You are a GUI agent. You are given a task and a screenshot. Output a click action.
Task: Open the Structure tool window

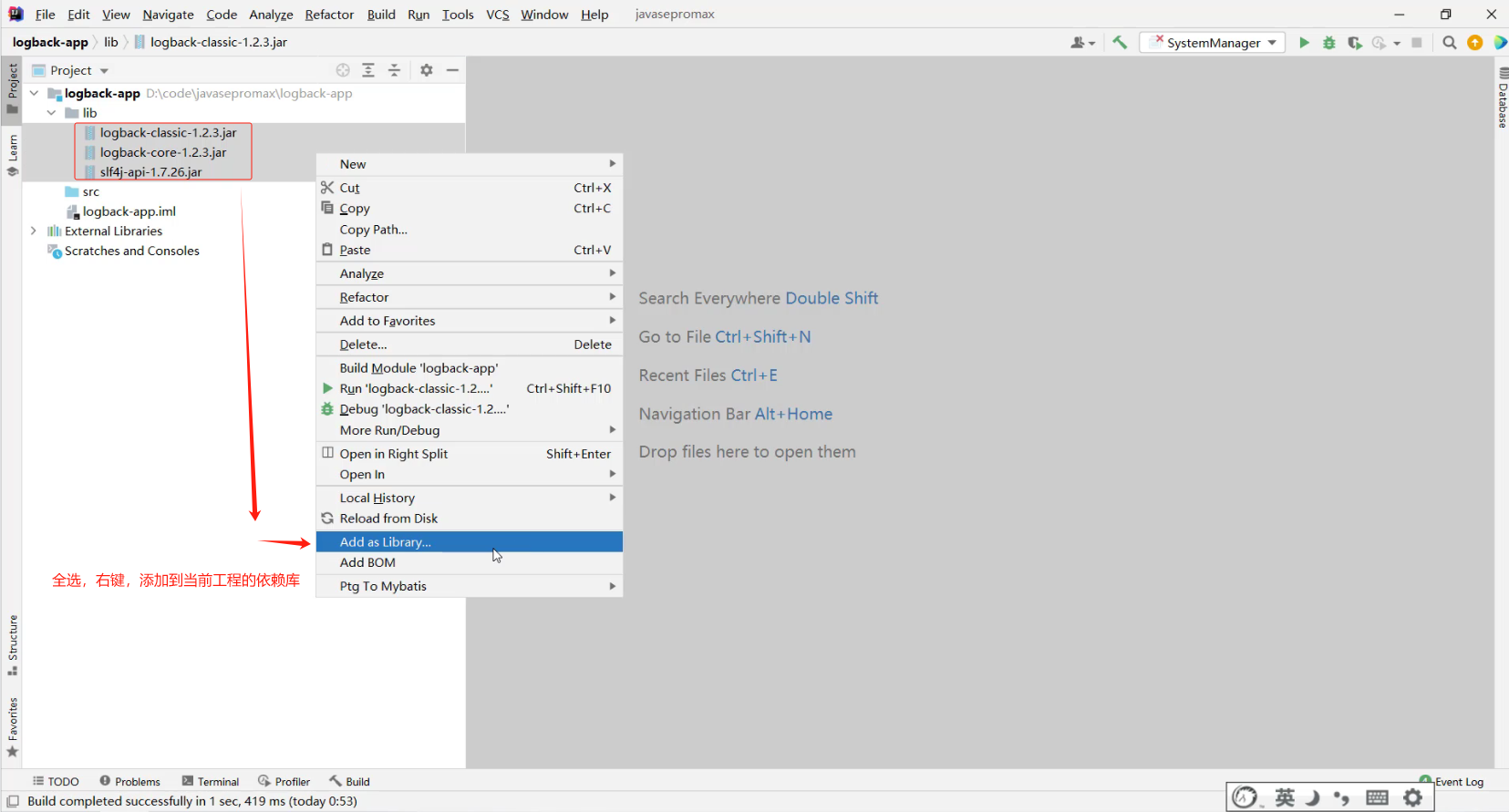pos(13,645)
